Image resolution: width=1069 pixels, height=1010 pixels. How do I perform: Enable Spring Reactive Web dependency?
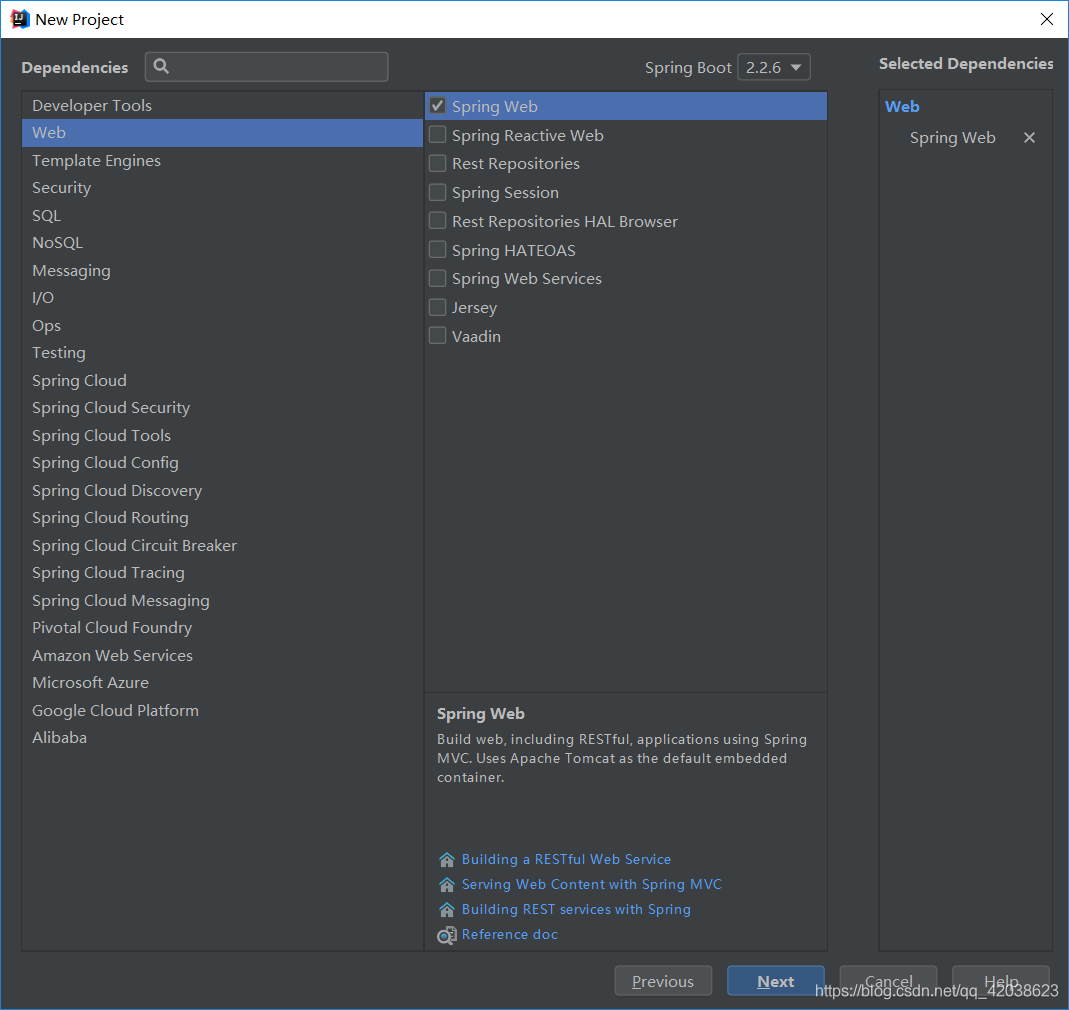[438, 135]
